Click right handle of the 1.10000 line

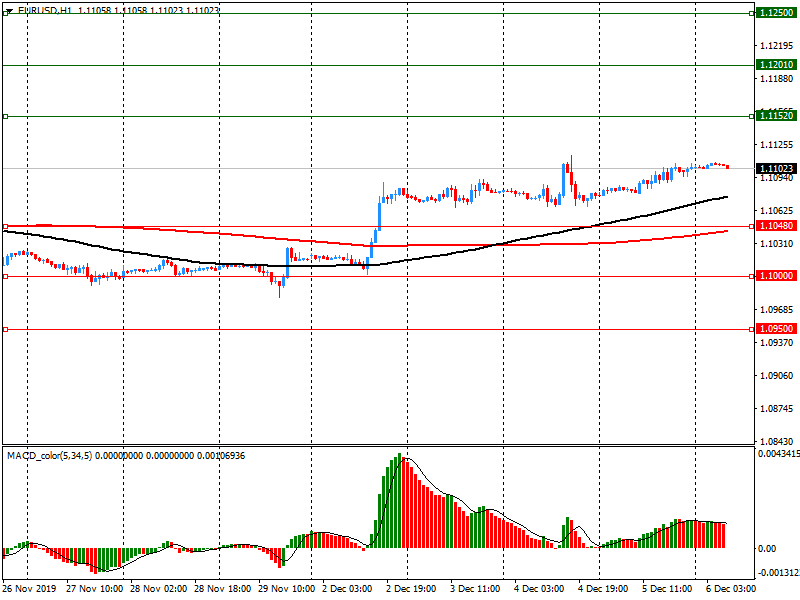pos(752,277)
